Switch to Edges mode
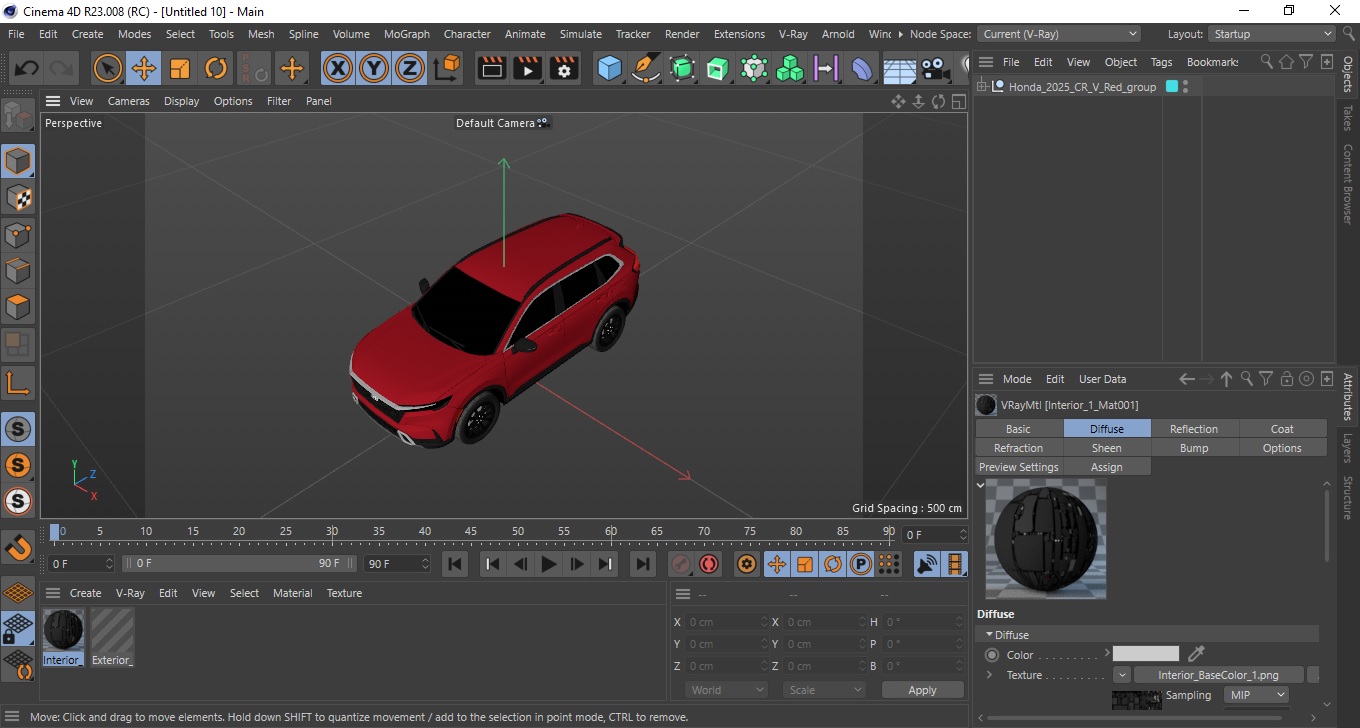The height and width of the screenshot is (728, 1360). coord(18,271)
